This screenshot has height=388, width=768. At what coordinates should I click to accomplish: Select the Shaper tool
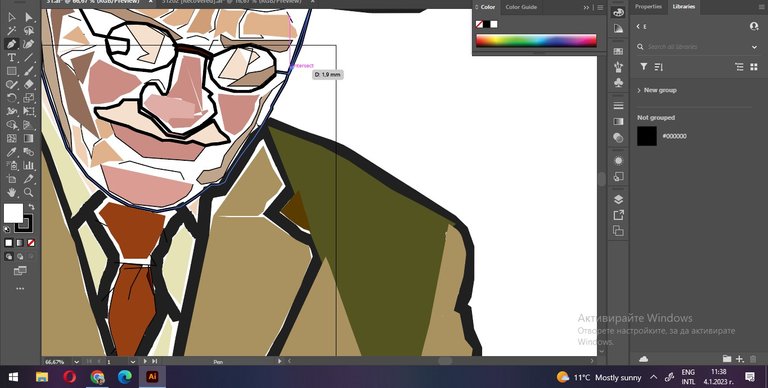pos(12,85)
